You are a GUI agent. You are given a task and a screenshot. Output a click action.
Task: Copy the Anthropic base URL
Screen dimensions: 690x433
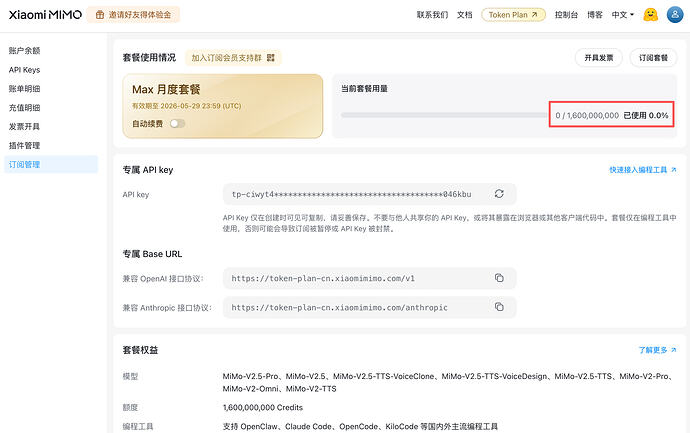click(x=499, y=307)
